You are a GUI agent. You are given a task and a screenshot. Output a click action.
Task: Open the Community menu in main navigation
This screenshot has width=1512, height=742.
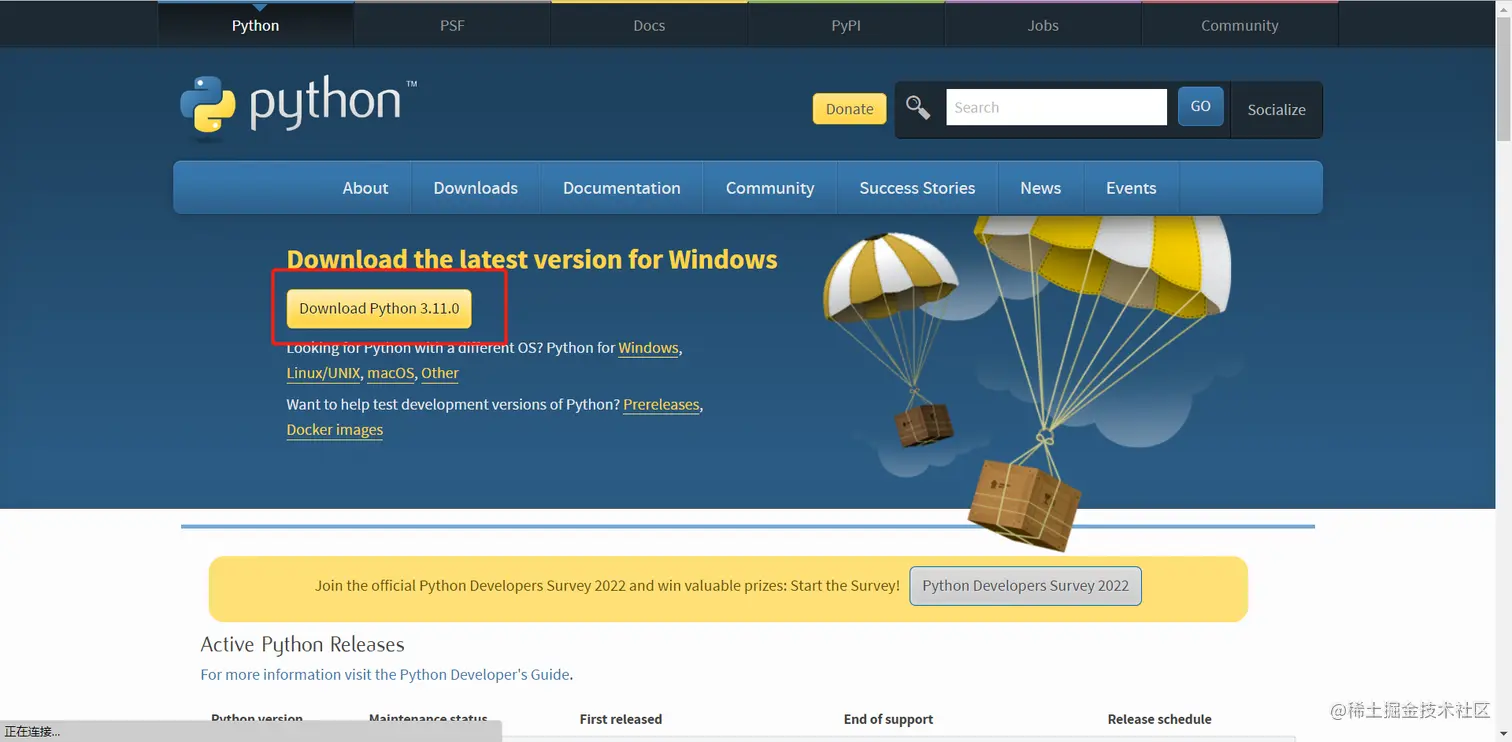click(770, 188)
